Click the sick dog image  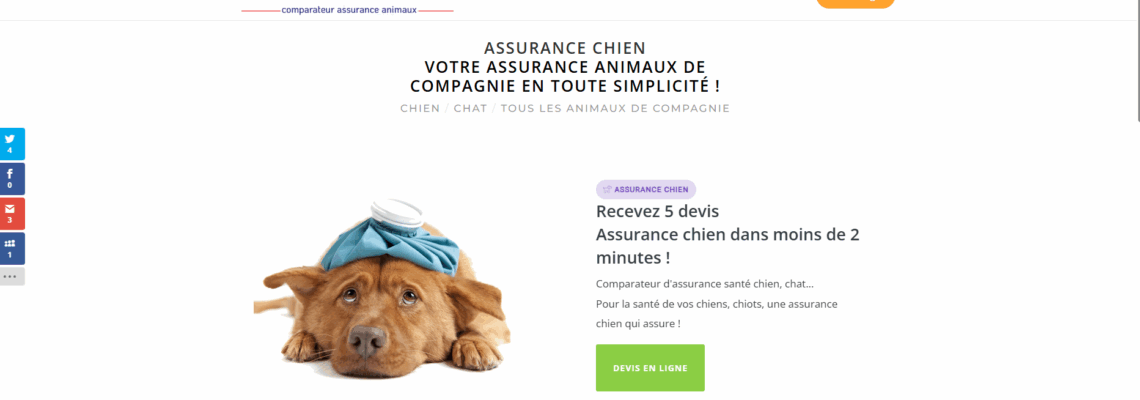pyautogui.click(x=382, y=289)
